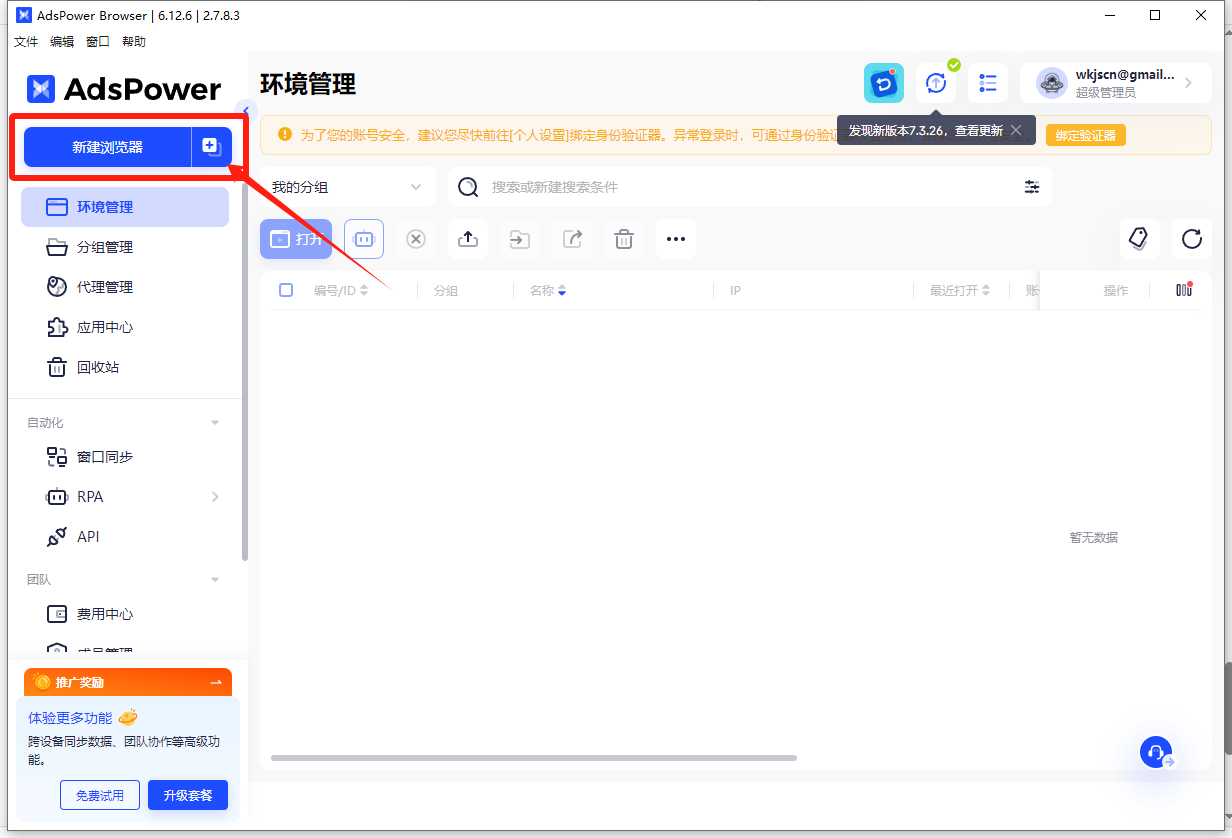Click the 操作 column header
This screenshot has width=1232, height=838.
pyautogui.click(x=1115, y=290)
